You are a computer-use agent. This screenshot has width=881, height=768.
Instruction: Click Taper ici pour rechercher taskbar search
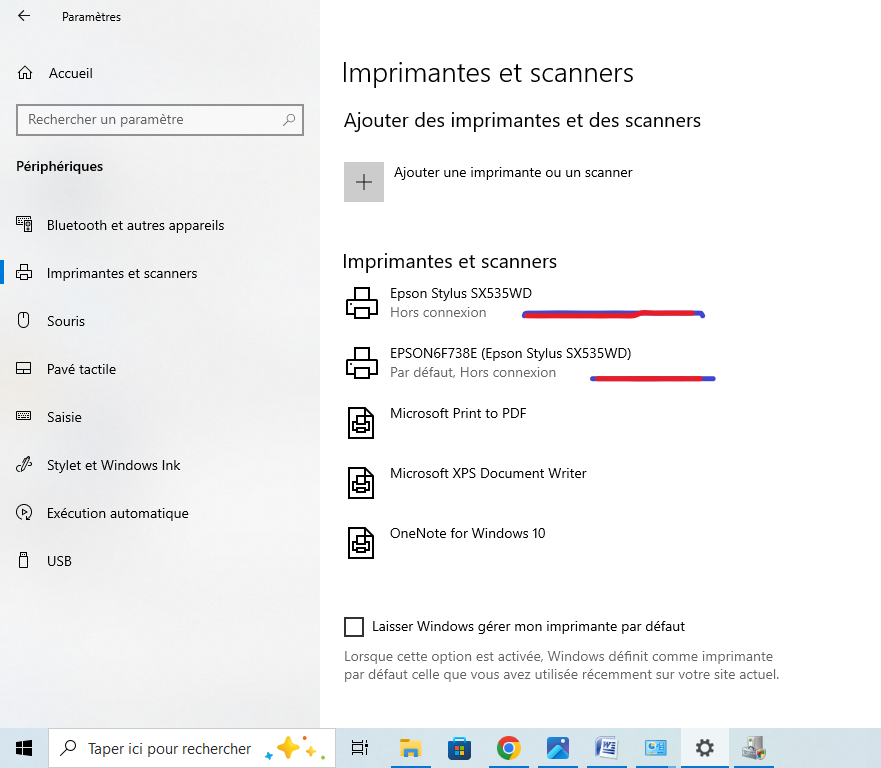(192, 748)
